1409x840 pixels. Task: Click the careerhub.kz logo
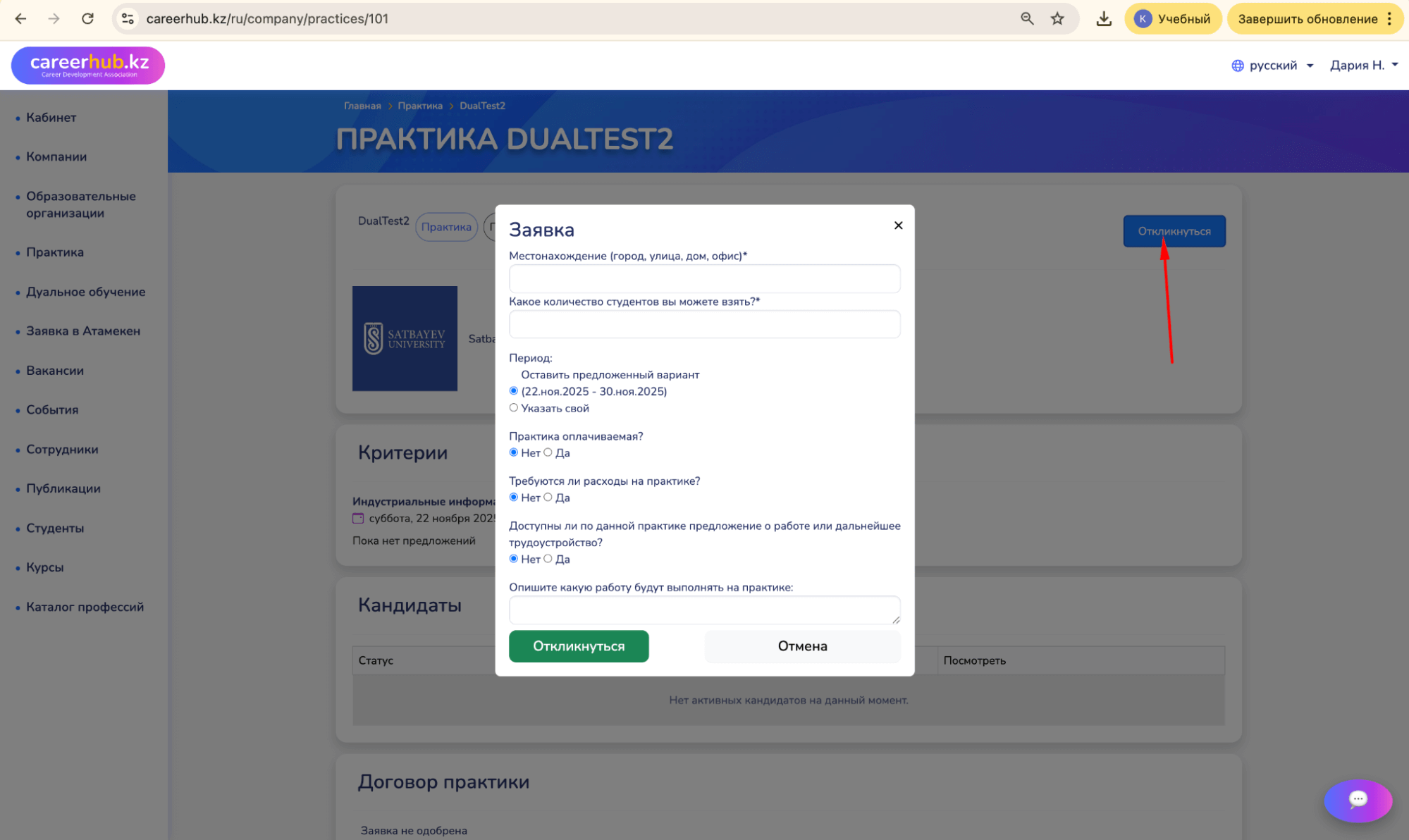click(x=88, y=65)
